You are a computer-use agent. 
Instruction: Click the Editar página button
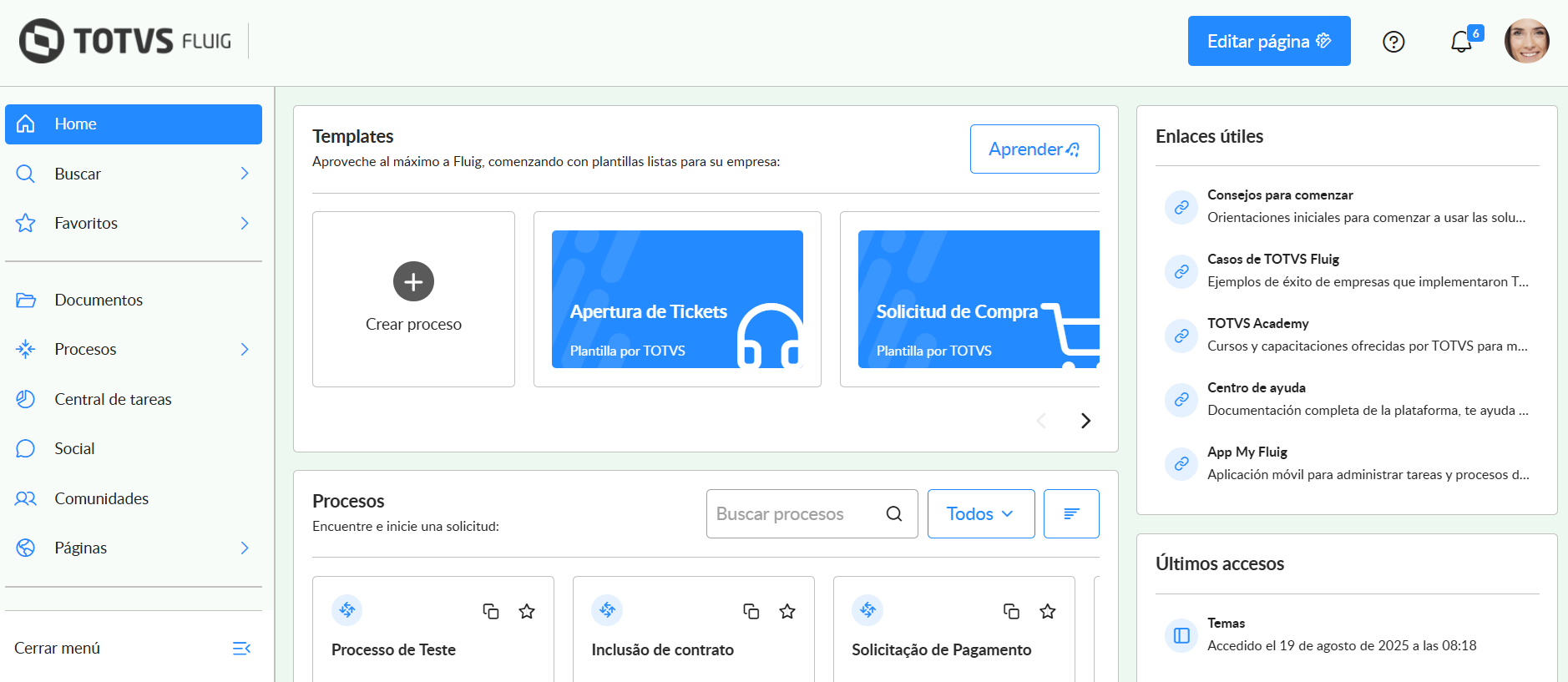click(1269, 41)
